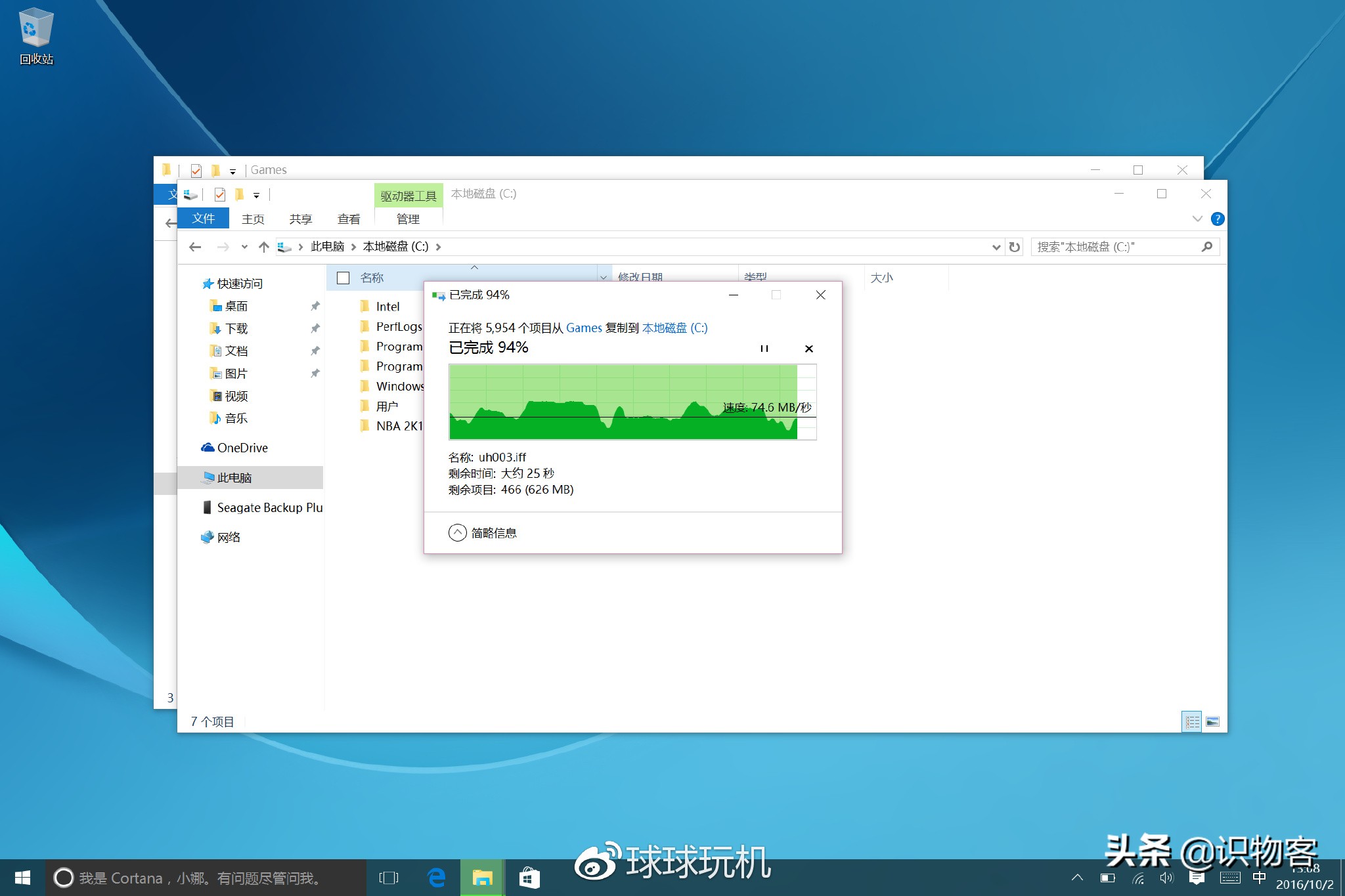
Task: Open the Windows Store taskbar icon
Action: pyautogui.click(x=529, y=878)
